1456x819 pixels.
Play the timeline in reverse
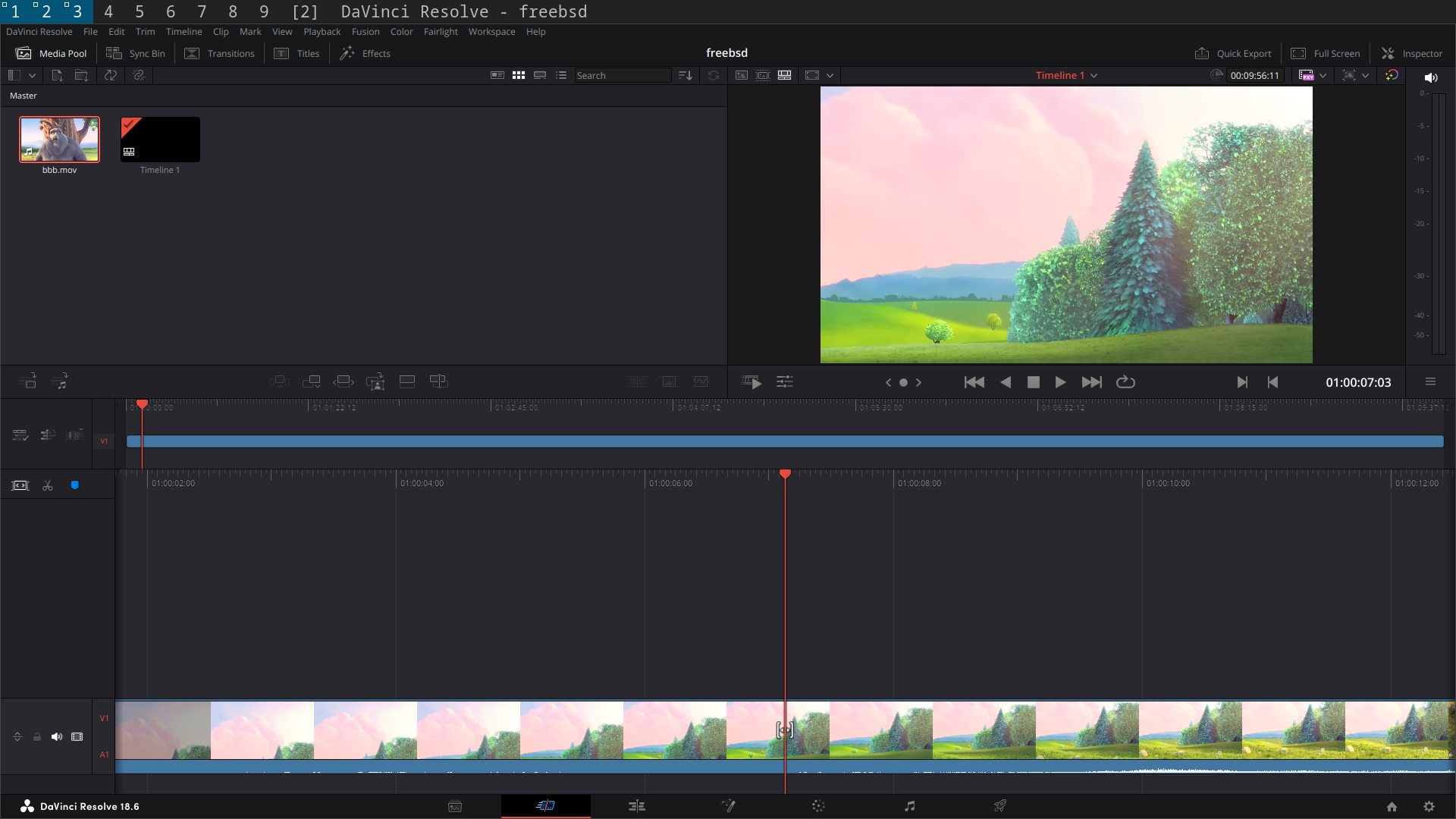pos(1006,382)
